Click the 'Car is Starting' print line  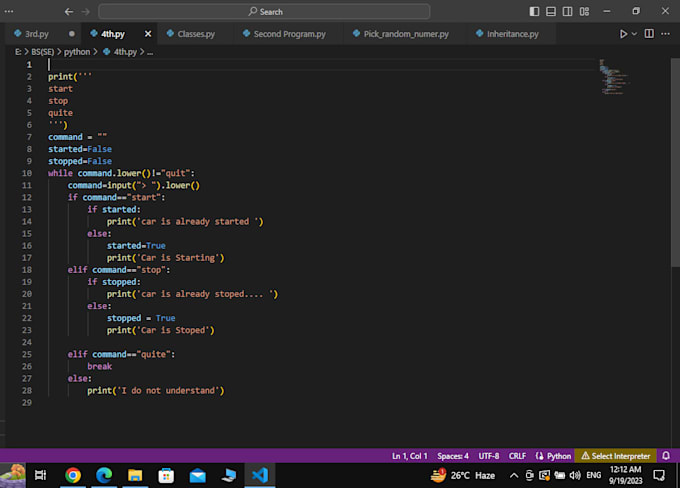pyautogui.click(x=165, y=258)
